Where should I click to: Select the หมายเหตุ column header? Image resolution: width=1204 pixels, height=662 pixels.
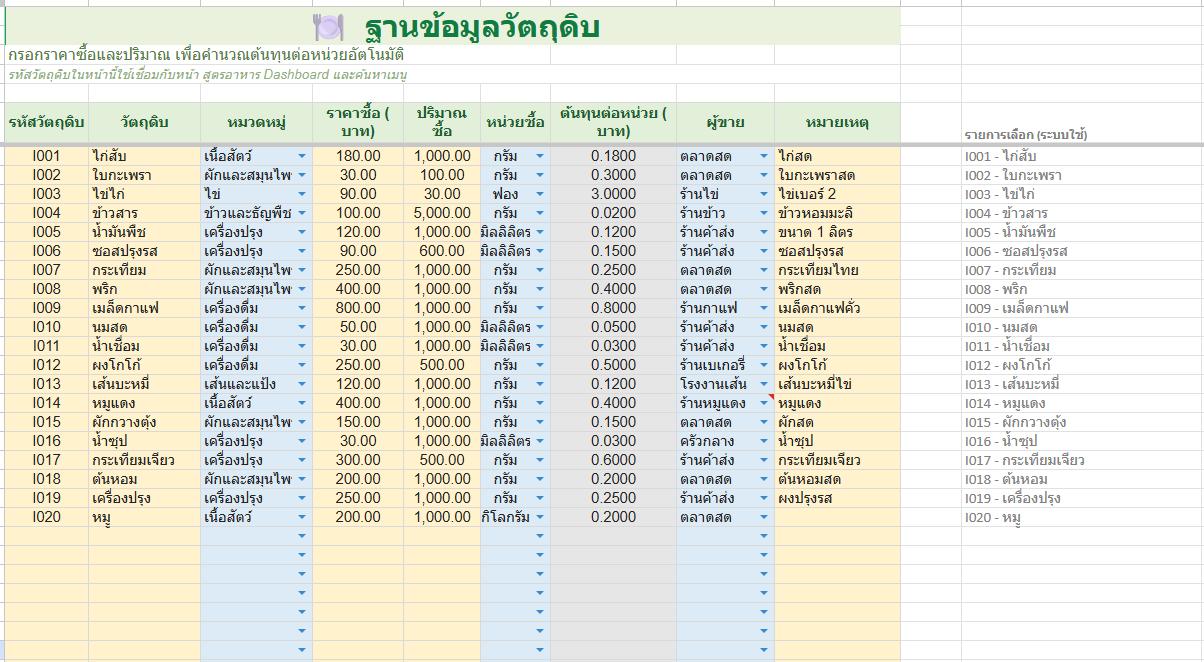click(837, 122)
